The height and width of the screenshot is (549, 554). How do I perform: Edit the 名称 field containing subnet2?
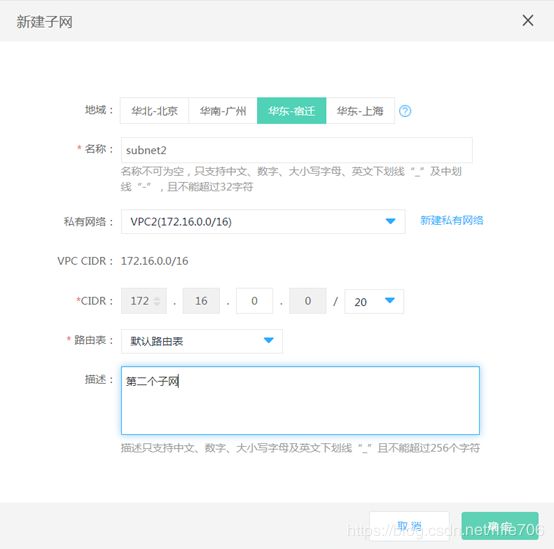[296, 150]
